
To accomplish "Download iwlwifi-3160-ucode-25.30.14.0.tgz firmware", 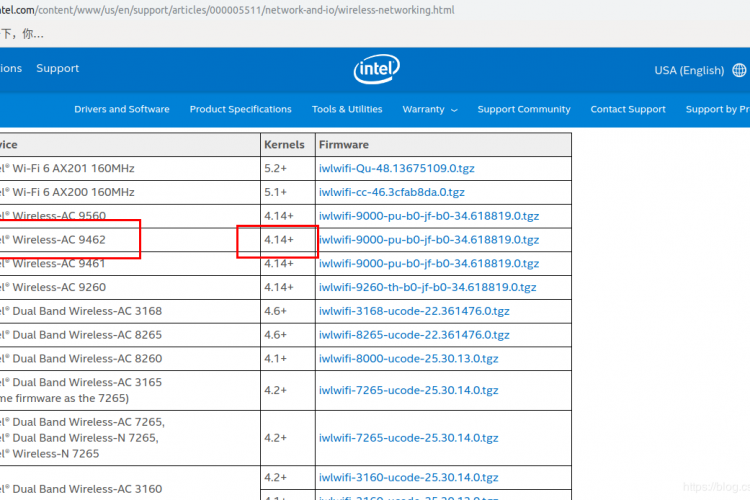I will pos(408,478).
